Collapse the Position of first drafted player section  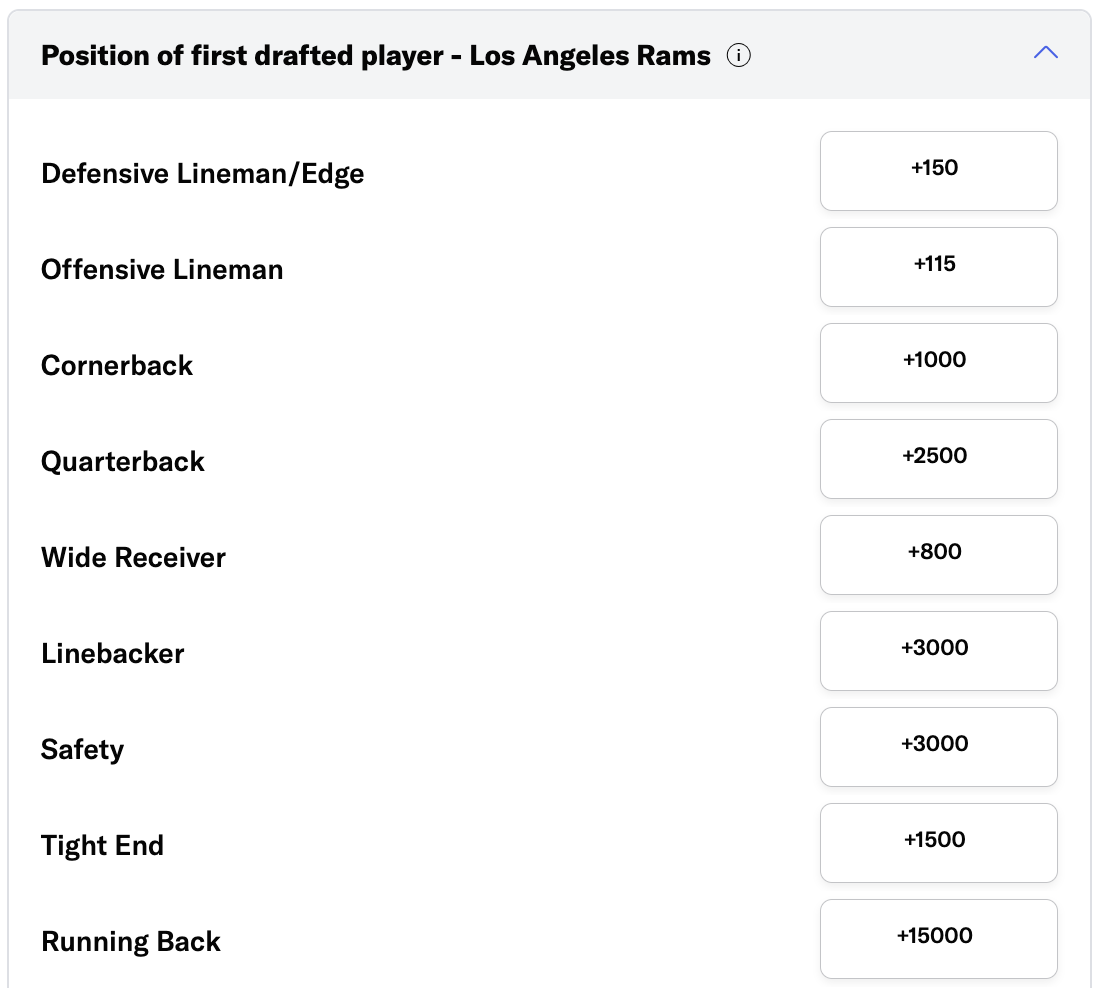point(1045,53)
